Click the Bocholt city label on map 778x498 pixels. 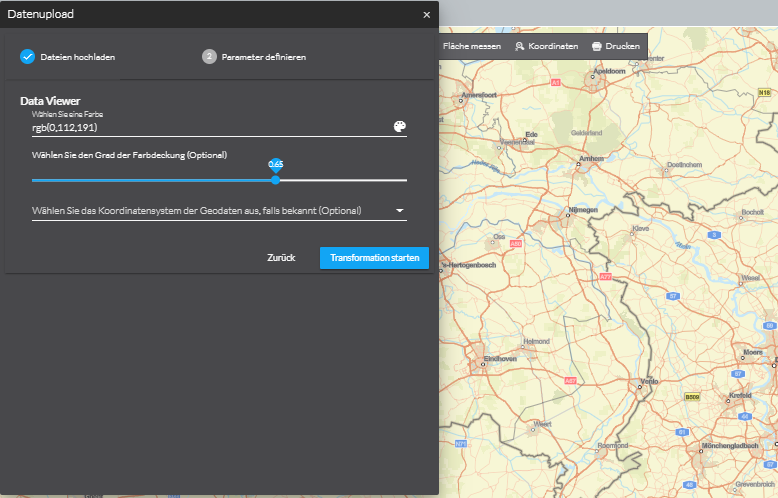click(x=753, y=212)
